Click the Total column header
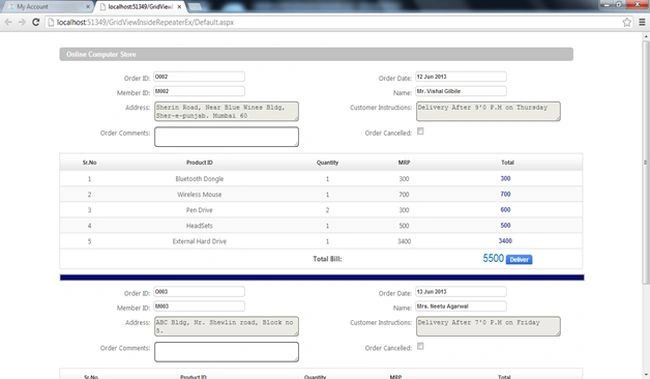The width and height of the screenshot is (650, 379). (x=507, y=163)
